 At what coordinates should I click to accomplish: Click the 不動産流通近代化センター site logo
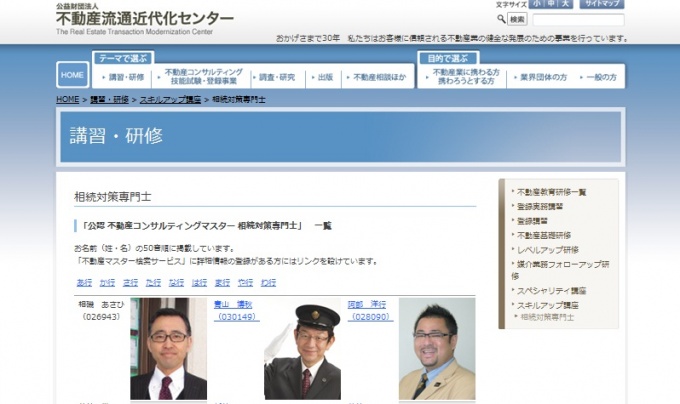coord(144,19)
